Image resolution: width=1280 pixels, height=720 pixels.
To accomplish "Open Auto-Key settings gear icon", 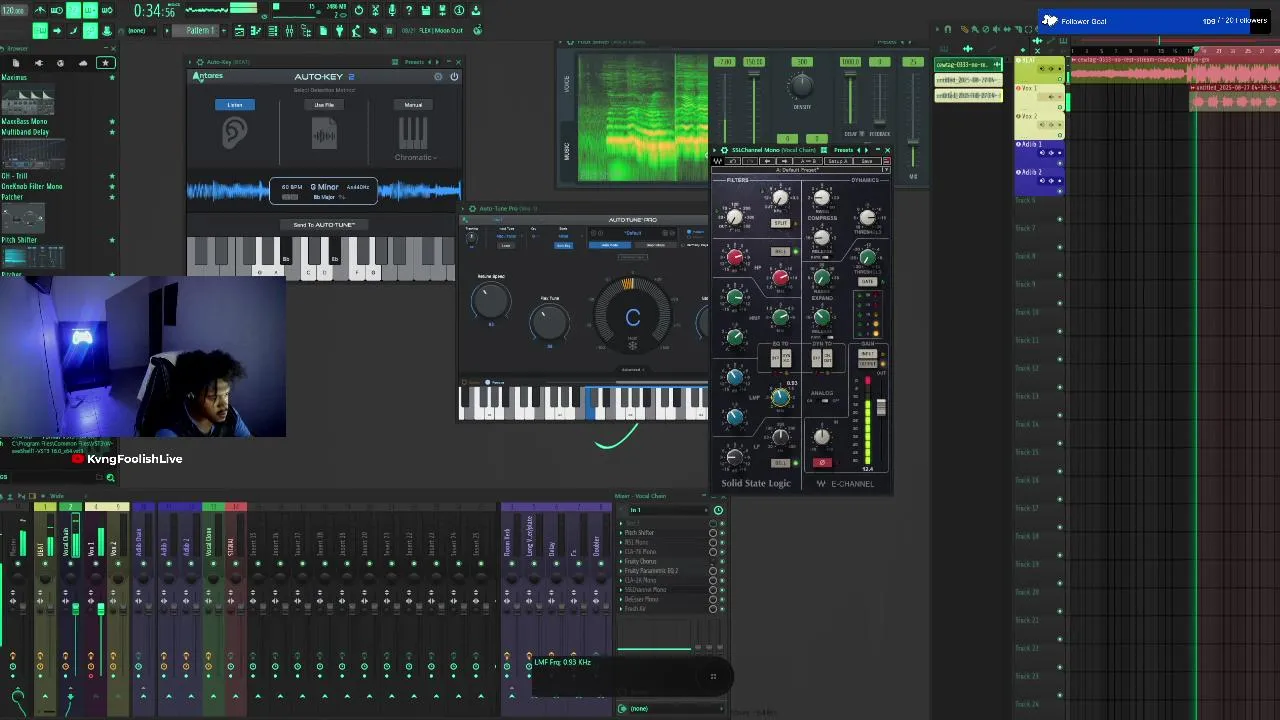I will 437,76.
